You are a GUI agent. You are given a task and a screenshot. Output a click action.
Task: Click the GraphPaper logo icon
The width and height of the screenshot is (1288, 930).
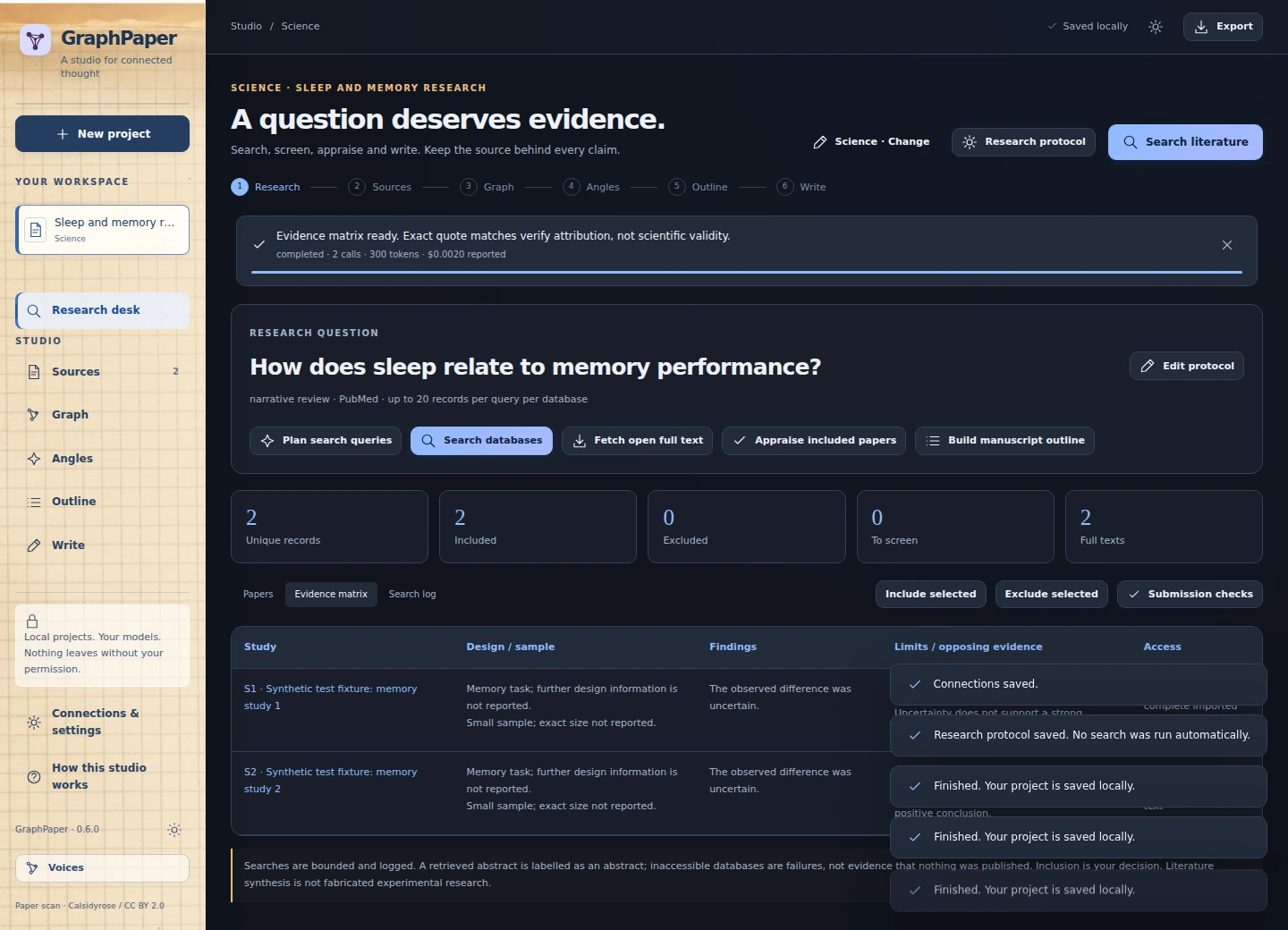[x=35, y=40]
